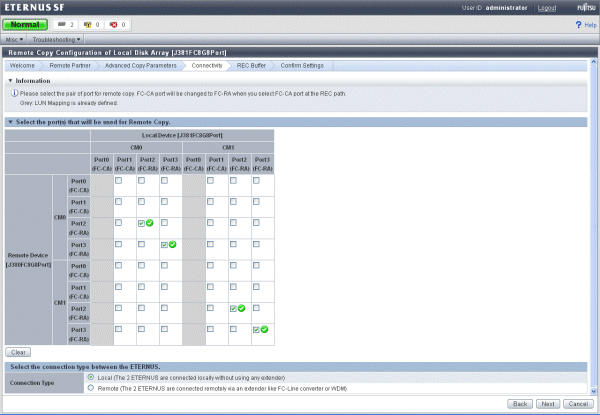Collapse the Select the port(s) section
The width and height of the screenshot is (600, 415).
click(x=10, y=122)
